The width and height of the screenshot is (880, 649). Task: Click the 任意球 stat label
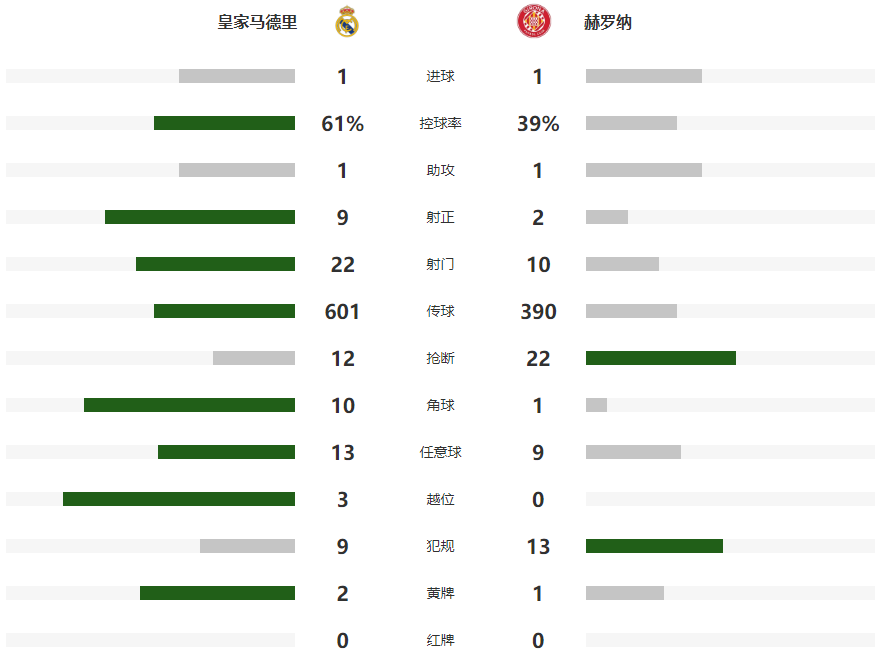coord(440,453)
